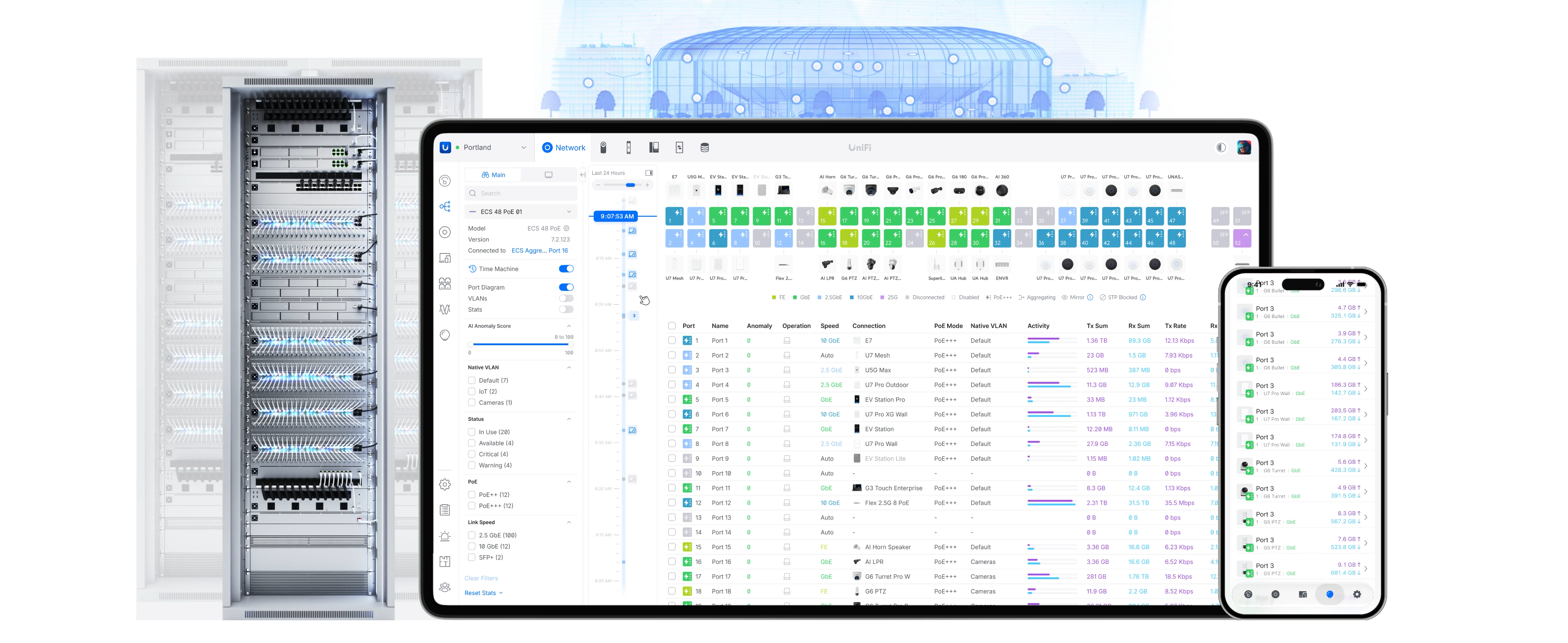Open the Access door reader icon in top bar

[629, 147]
